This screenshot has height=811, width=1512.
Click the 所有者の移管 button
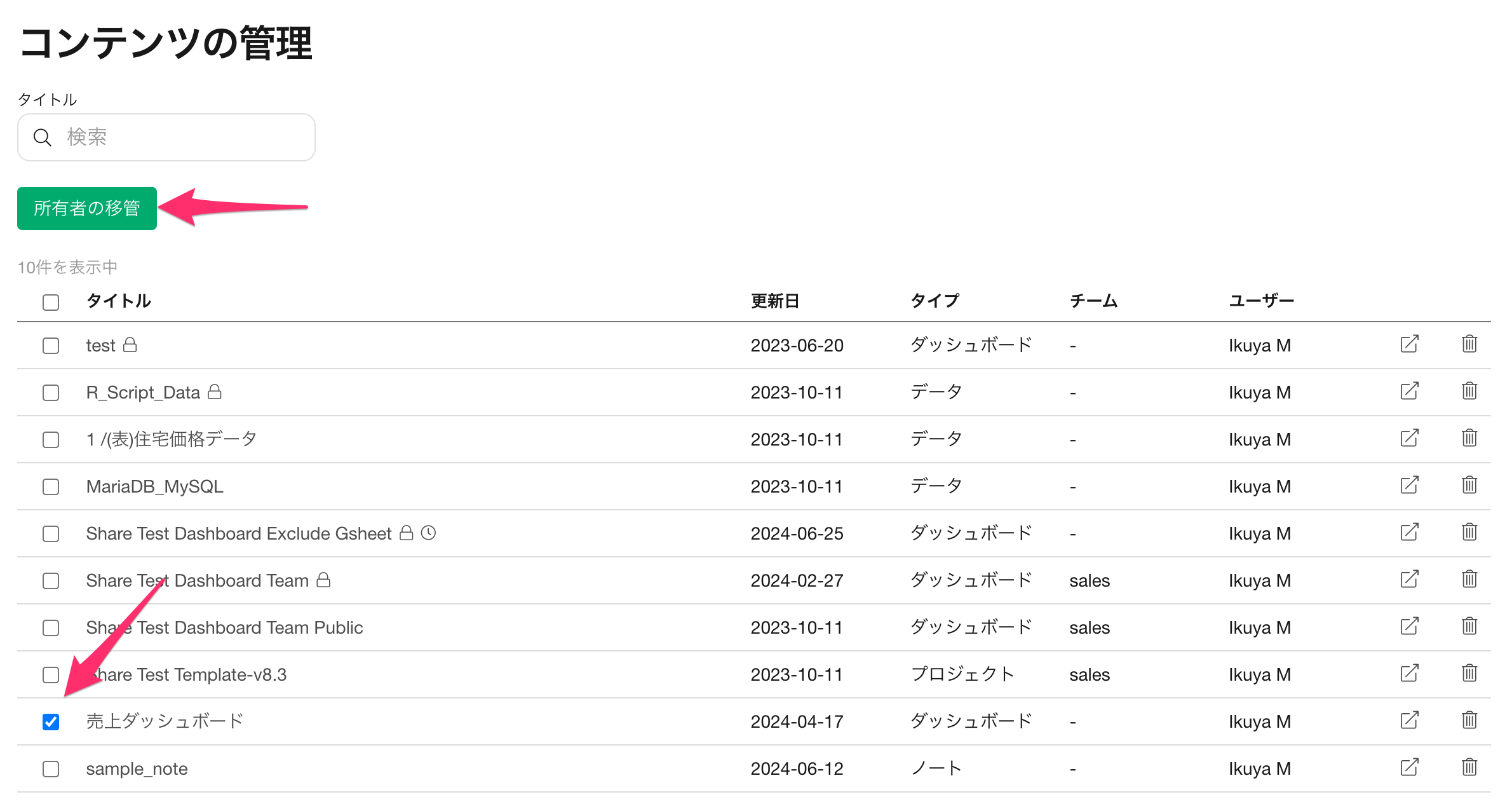pos(87,208)
